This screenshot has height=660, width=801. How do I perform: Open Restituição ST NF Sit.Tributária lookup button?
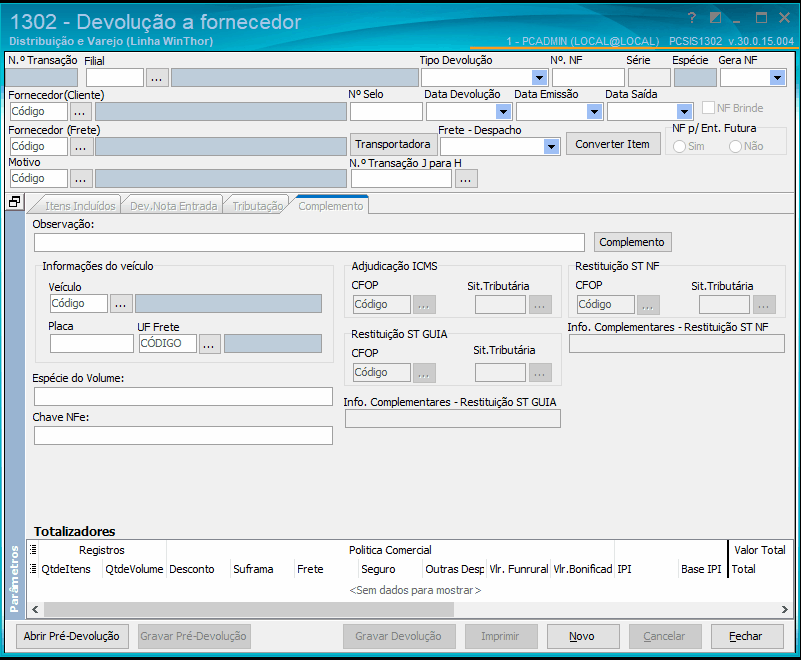point(764,304)
